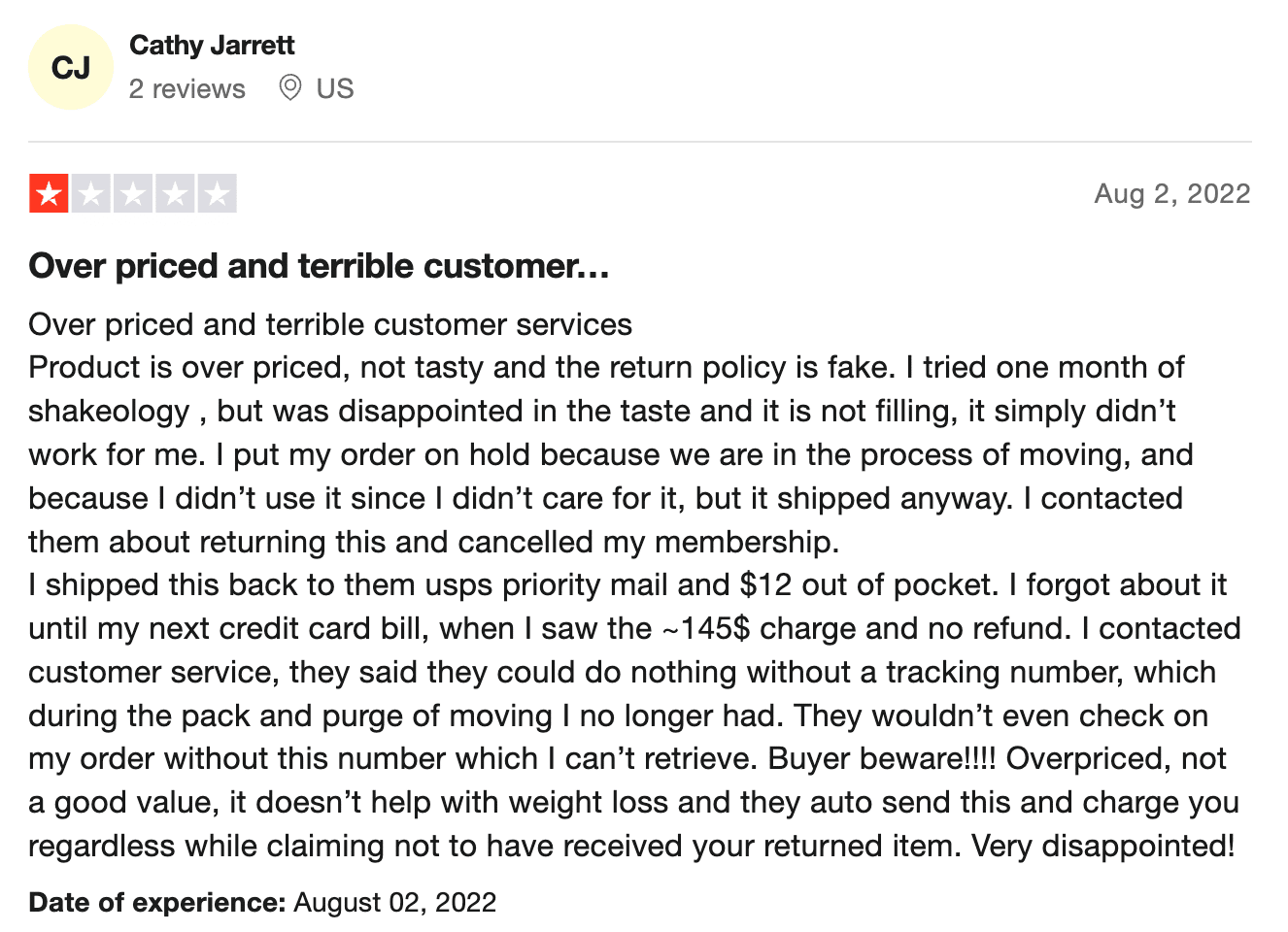Open Cathy Jarrett's profile name
The width and height of the screenshot is (1288, 932).
212,45
